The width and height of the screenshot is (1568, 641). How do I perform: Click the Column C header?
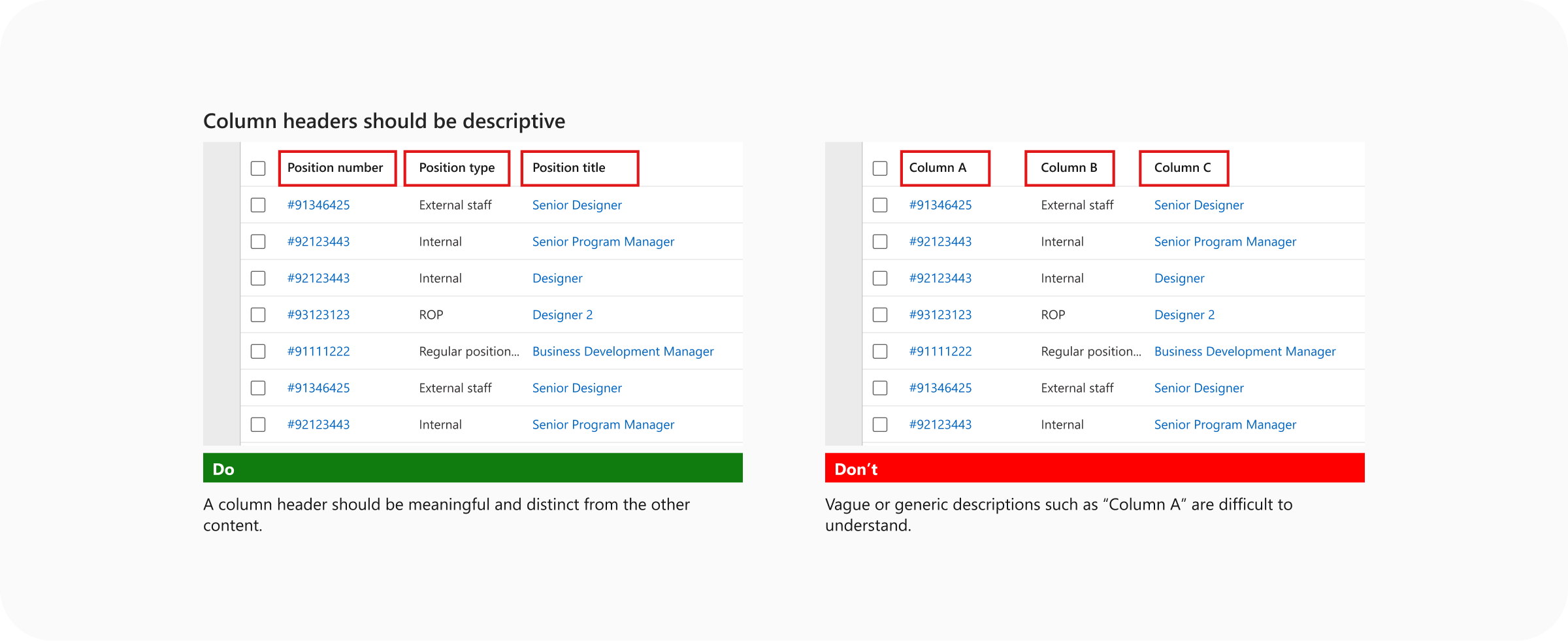tap(1184, 168)
